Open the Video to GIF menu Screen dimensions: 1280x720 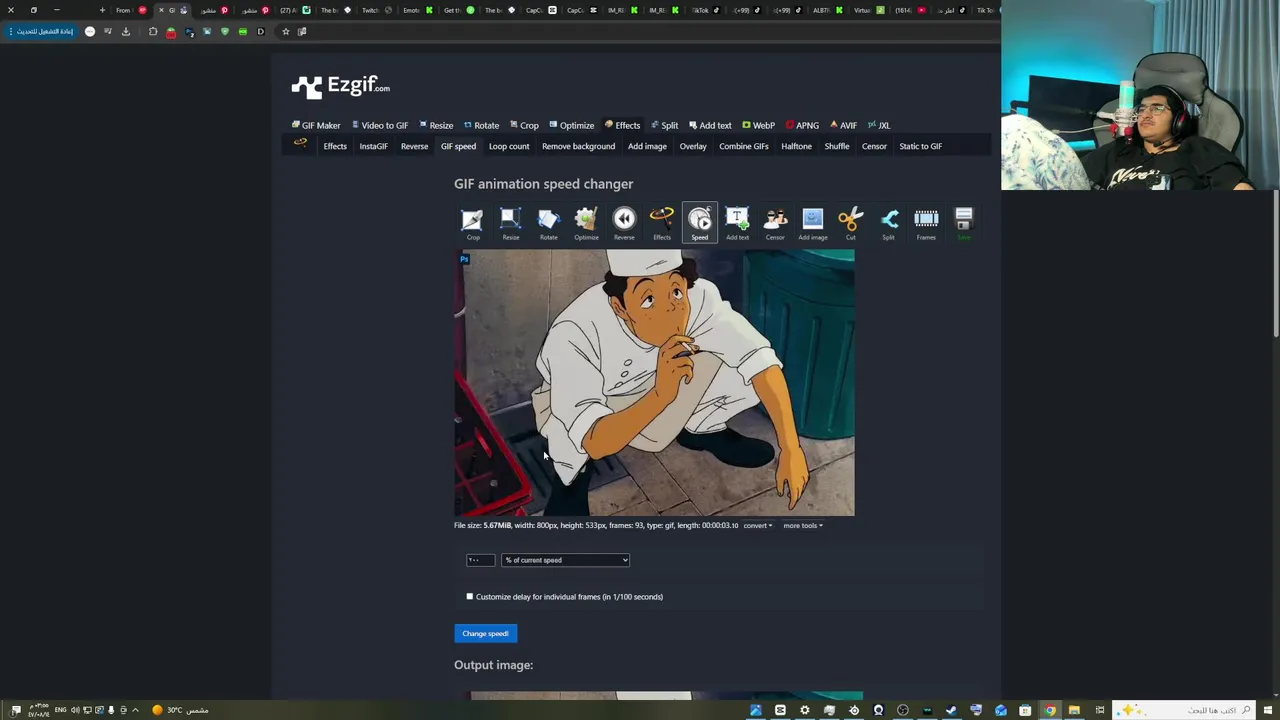[x=380, y=125]
